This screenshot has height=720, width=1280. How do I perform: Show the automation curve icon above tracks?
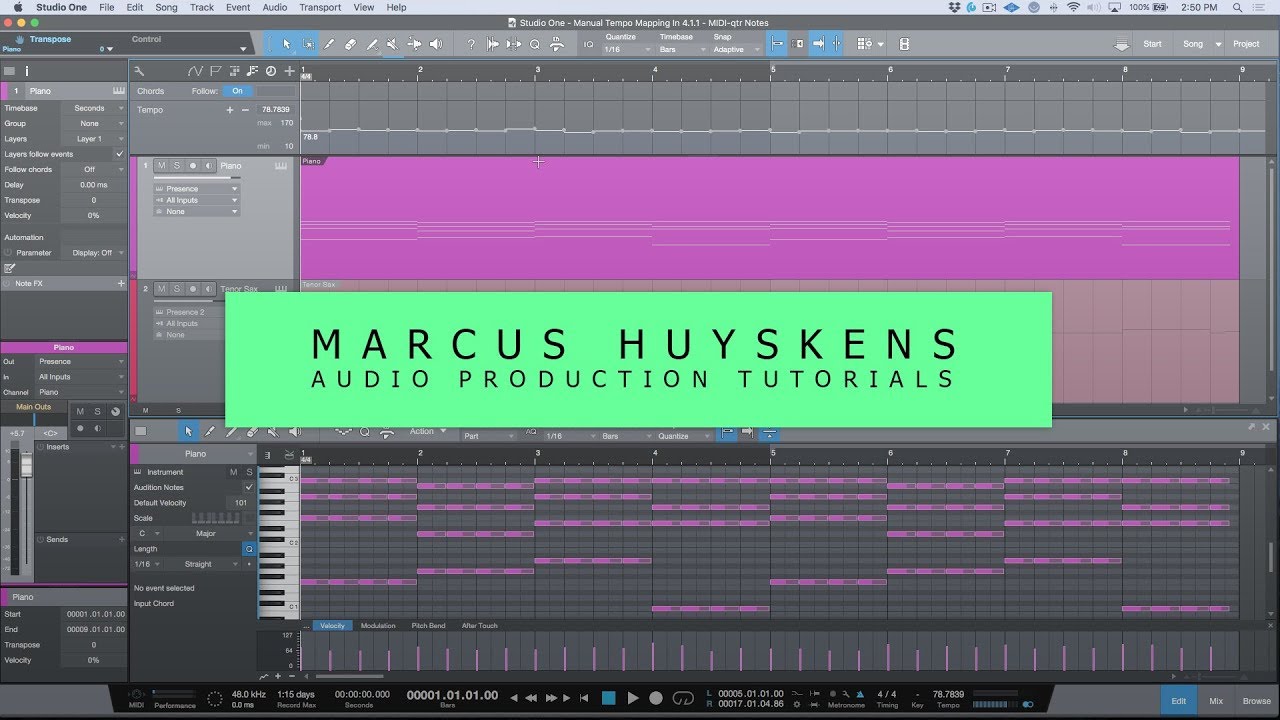coord(196,71)
